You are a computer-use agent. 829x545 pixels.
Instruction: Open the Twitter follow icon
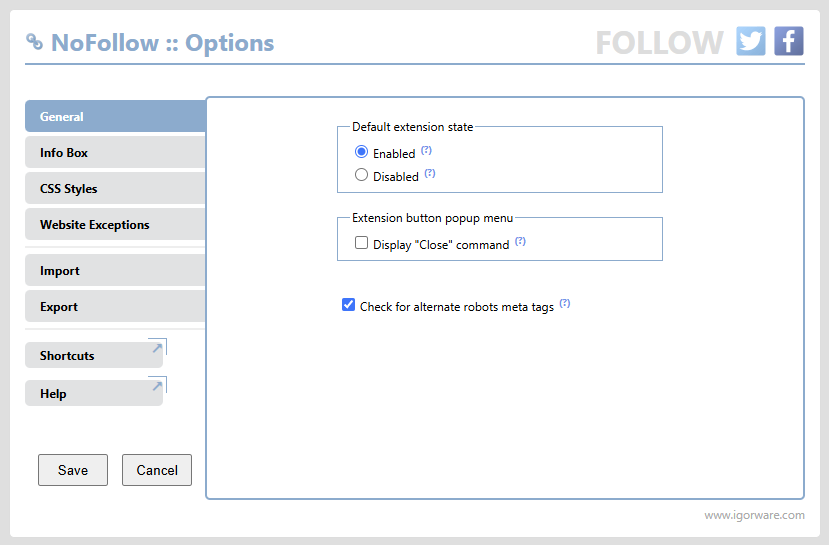click(751, 41)
